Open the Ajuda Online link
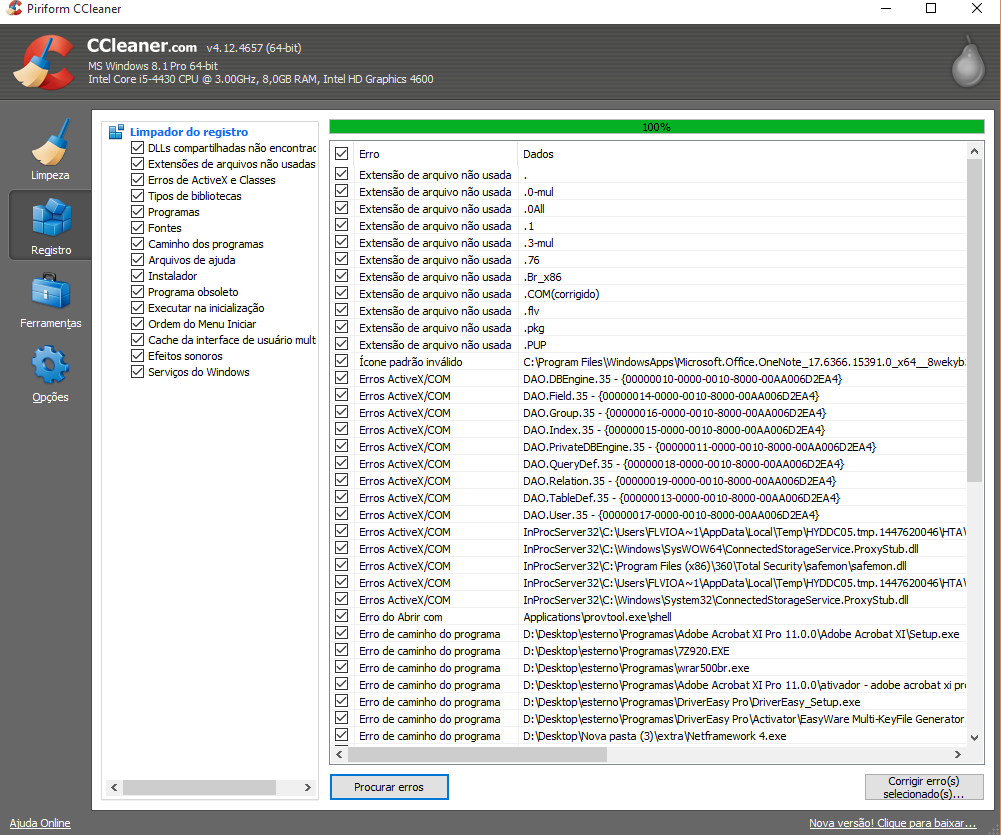This screenshot has height=835, width=1001. (40, 823)
